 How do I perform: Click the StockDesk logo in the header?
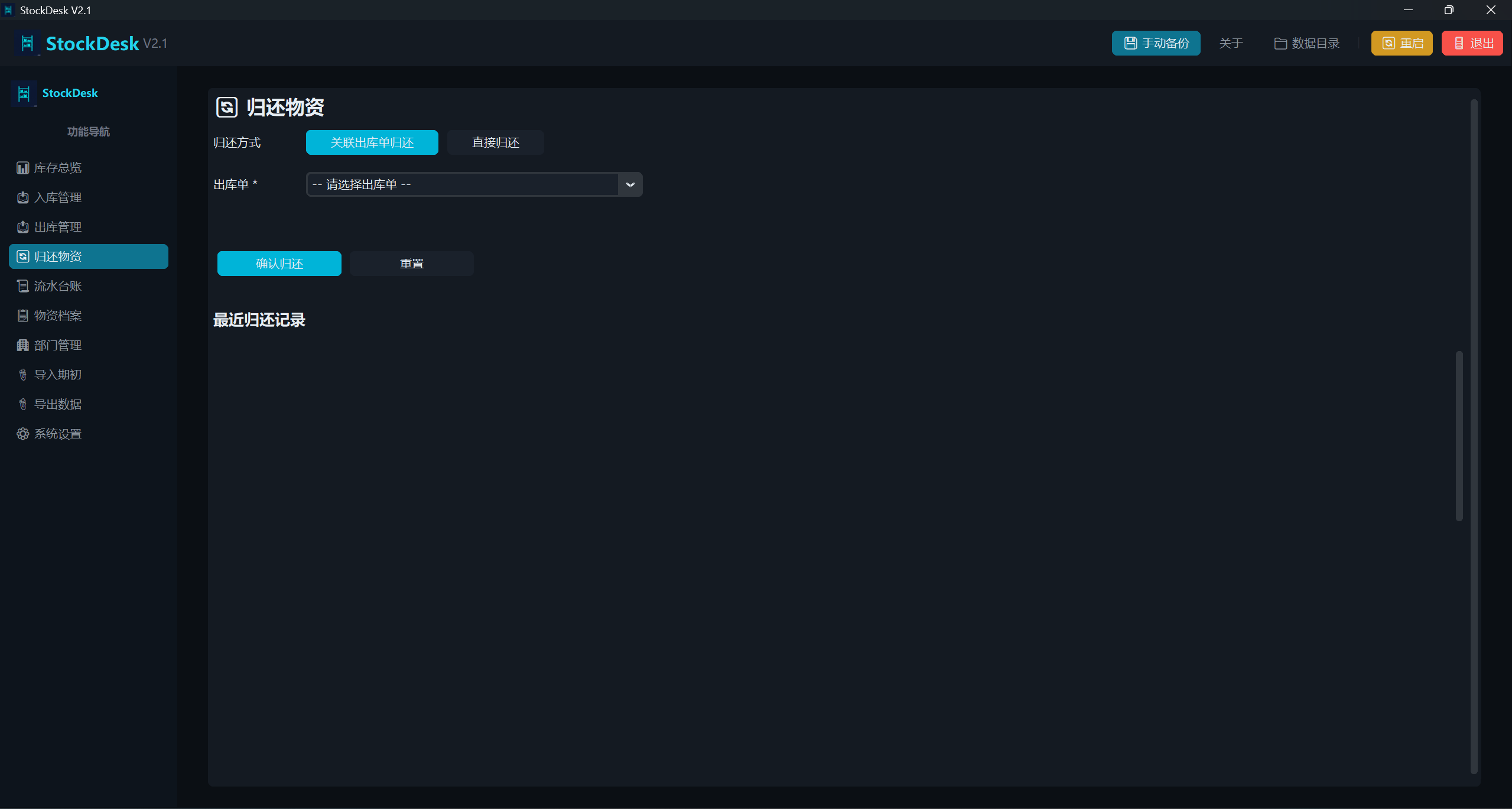pyautogui.click(x=27, y=43)
